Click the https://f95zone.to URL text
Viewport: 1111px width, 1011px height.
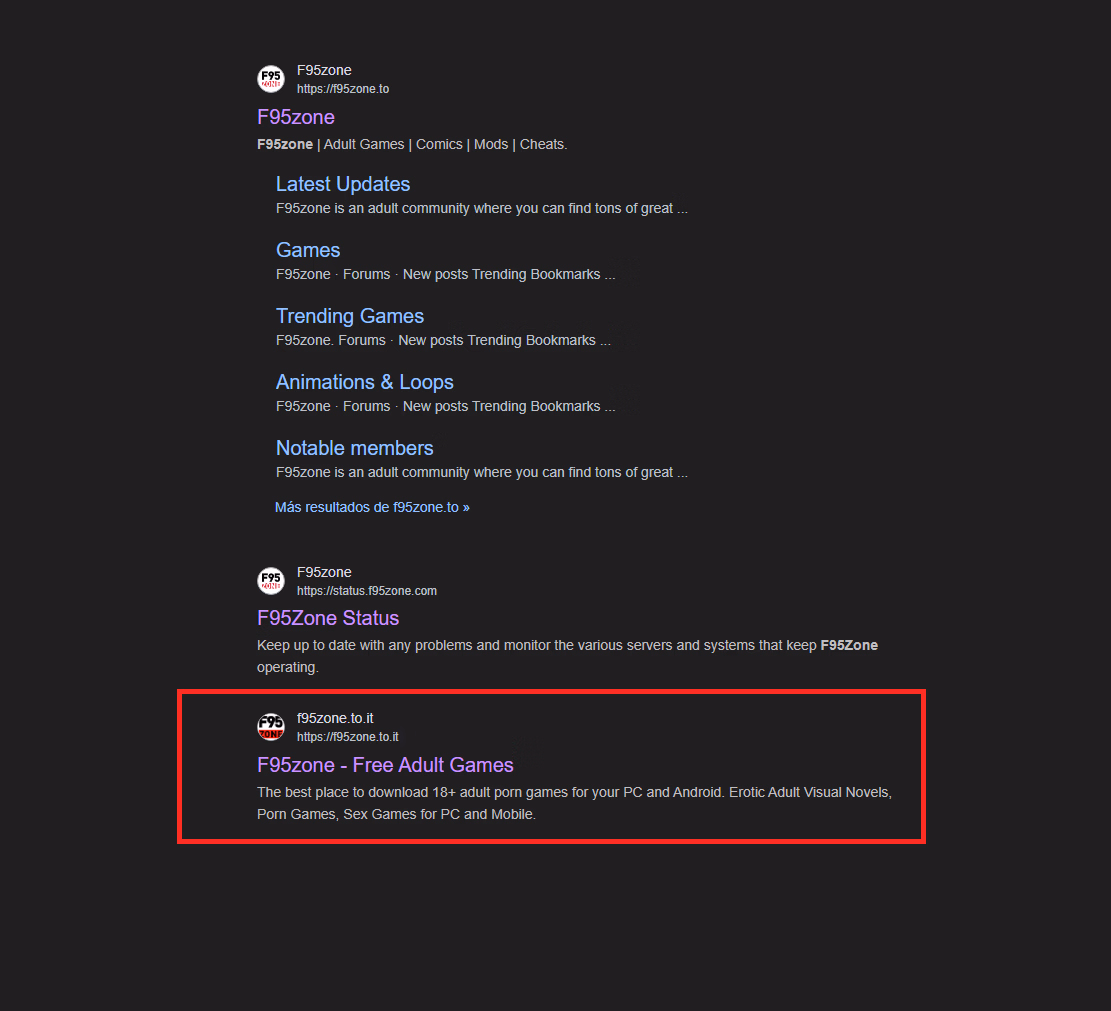[x=343, y=89]
